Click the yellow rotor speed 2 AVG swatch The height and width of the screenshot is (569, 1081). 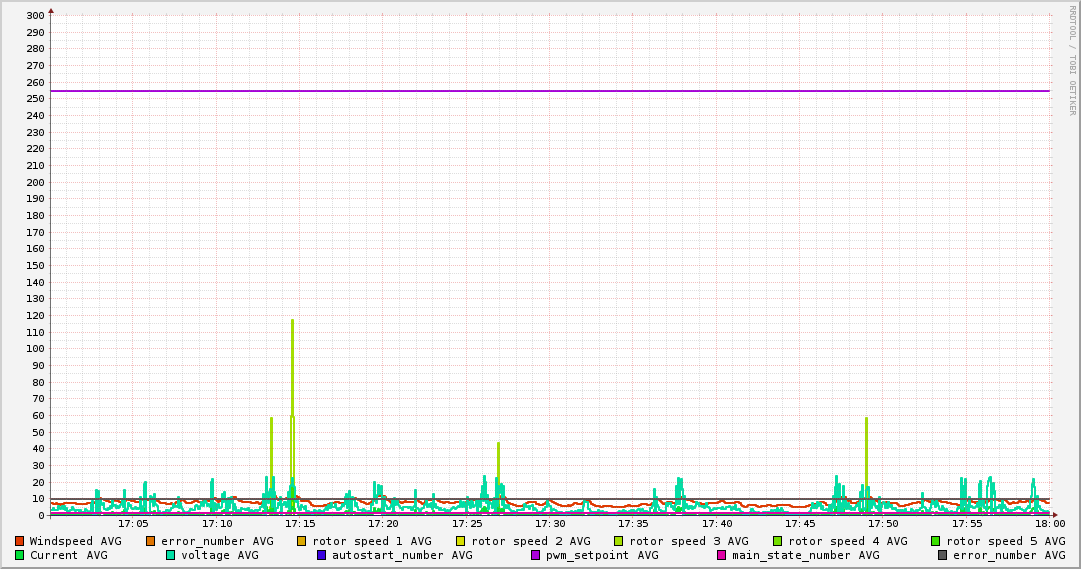[x=461, y=541]
